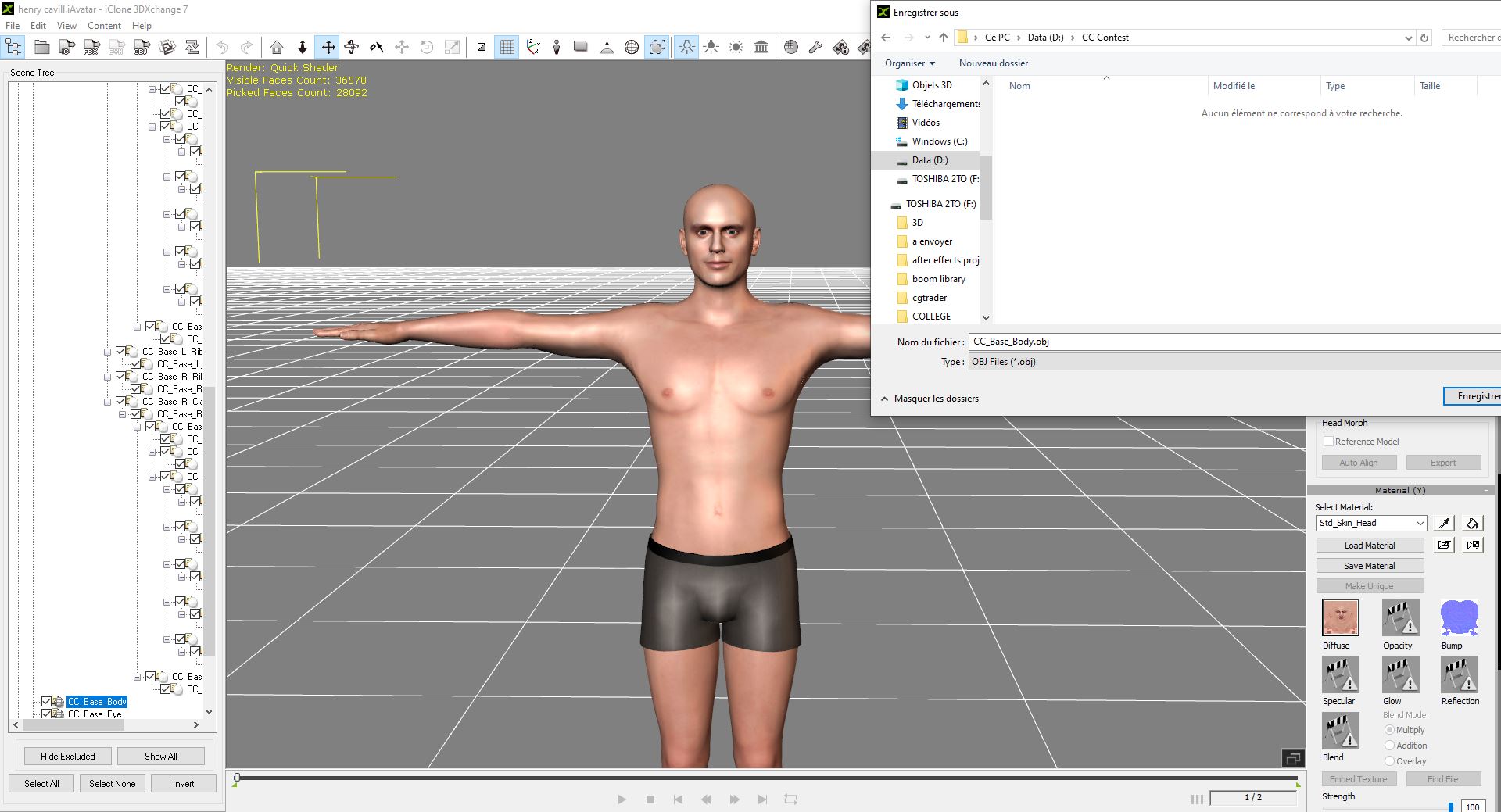This screenshot has width=1501, height=812.
Task: Open the Edit menu
Action: click(x=38, y=26)
